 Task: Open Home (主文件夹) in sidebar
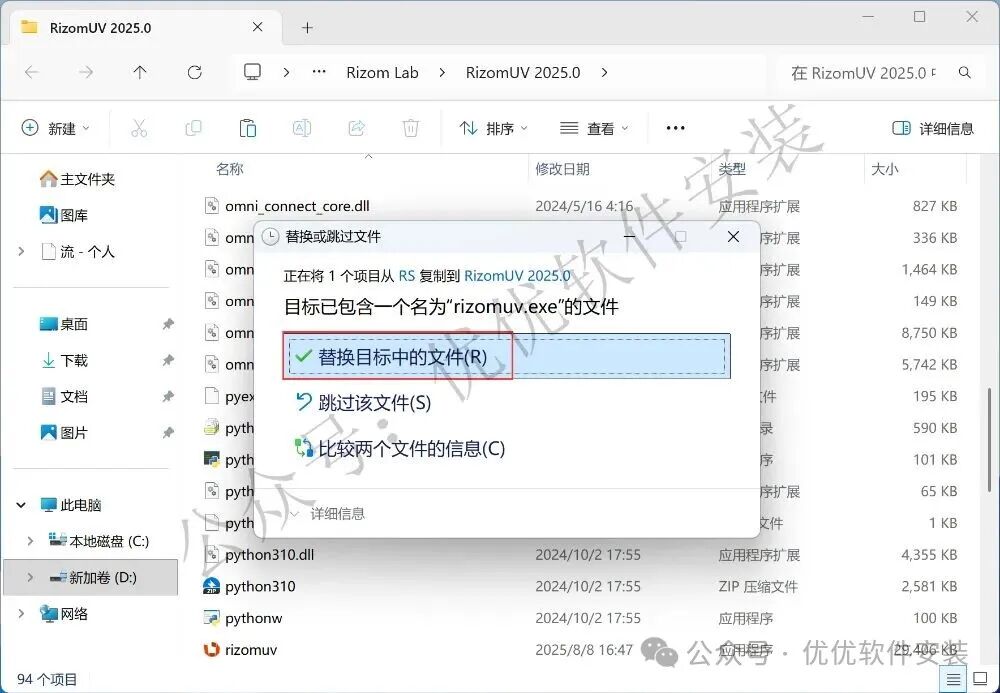click(77, 179)
